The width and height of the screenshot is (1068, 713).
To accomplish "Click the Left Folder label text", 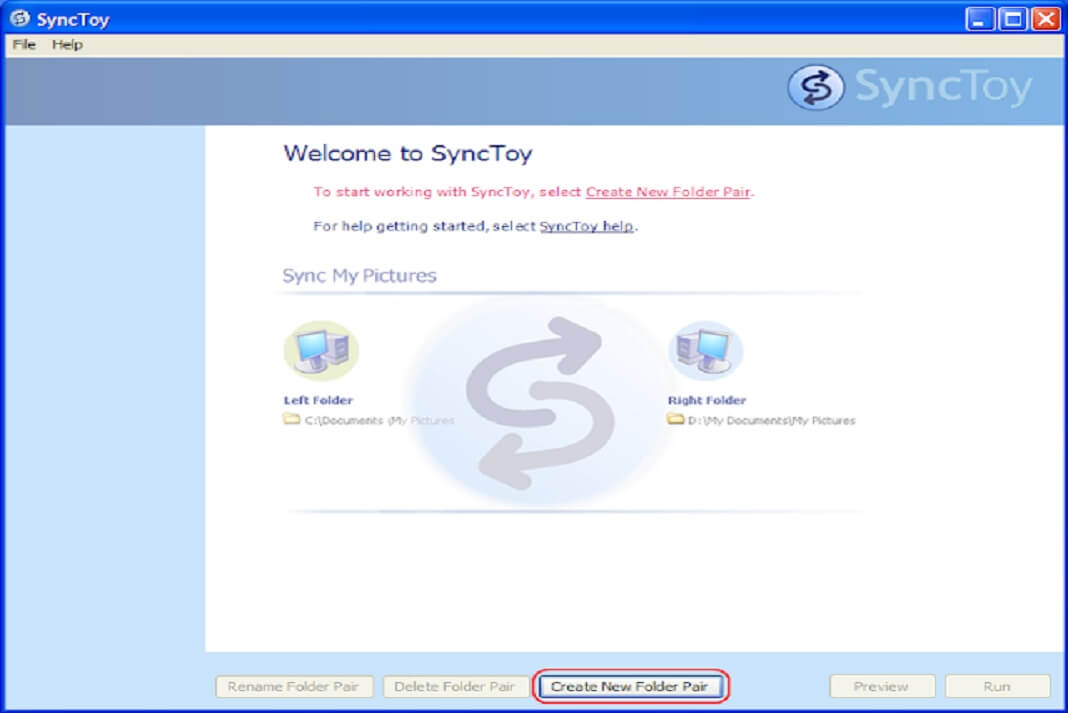I will (320, 399).
